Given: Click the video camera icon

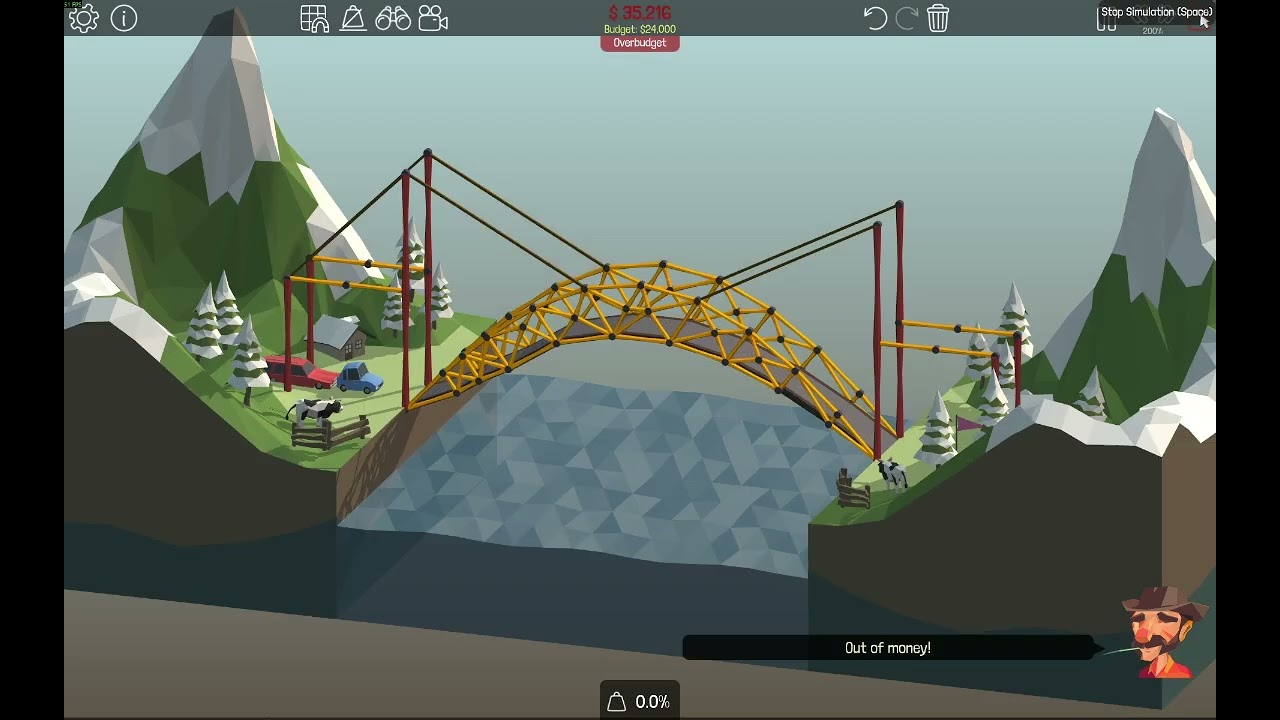Looking at the screenshot, I should pyautogui.click(x=433, y=18).
